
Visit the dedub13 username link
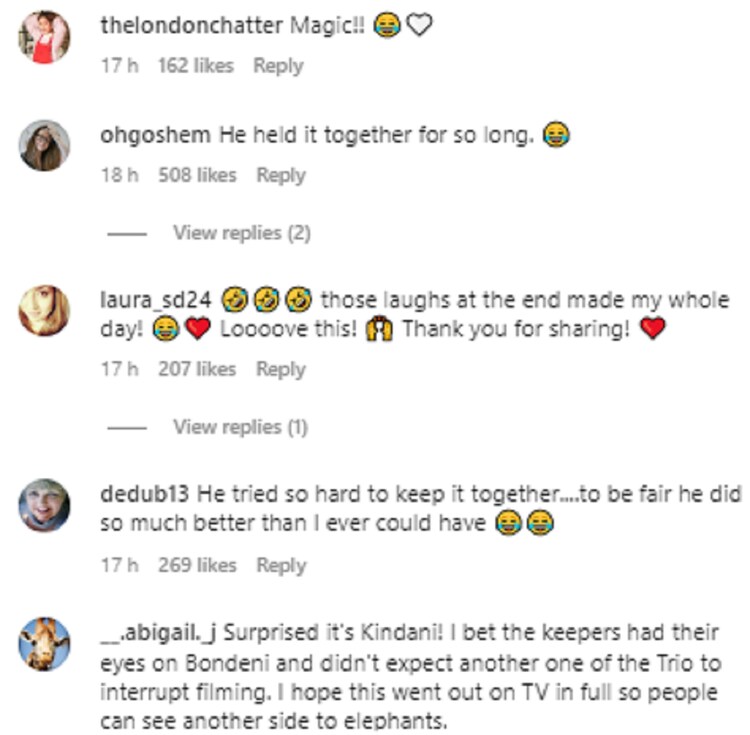pos(147,494)
